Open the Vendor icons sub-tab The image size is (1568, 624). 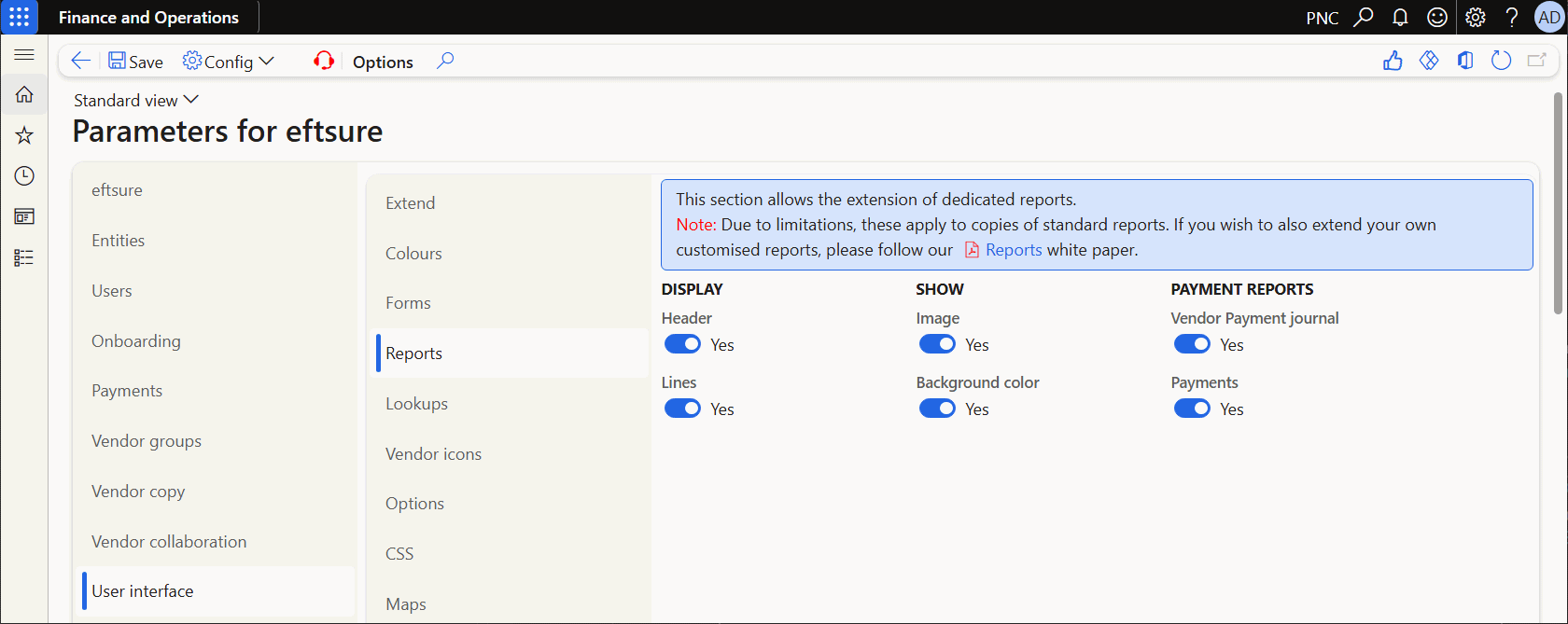click(509, 454)
